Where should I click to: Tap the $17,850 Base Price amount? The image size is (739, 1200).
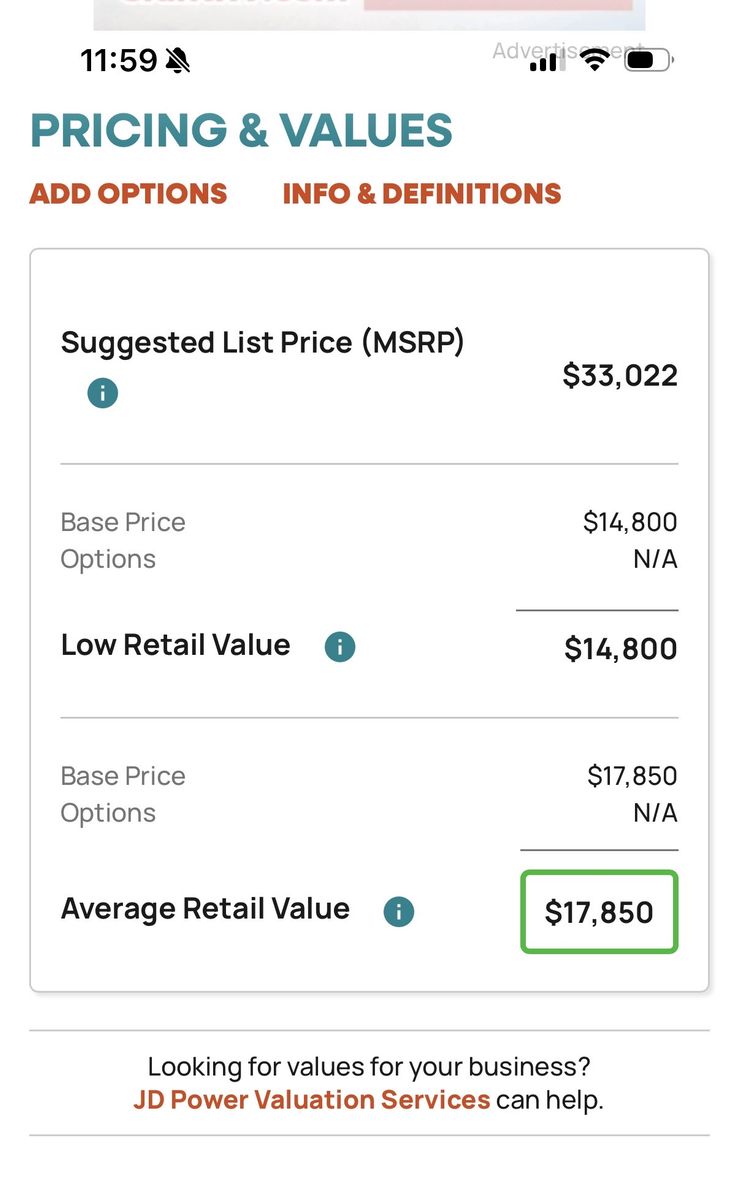click(x=632, y=776)
